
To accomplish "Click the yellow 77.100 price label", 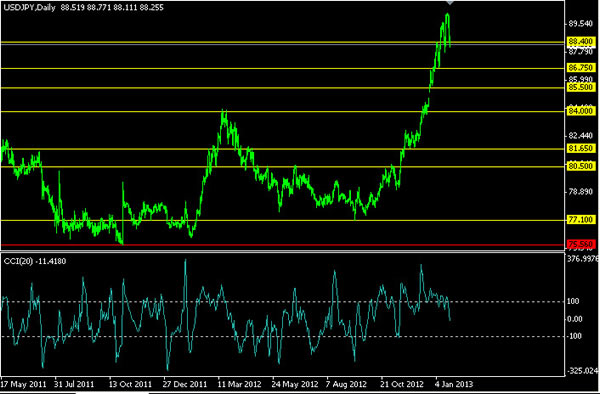I will coord(580,220).
